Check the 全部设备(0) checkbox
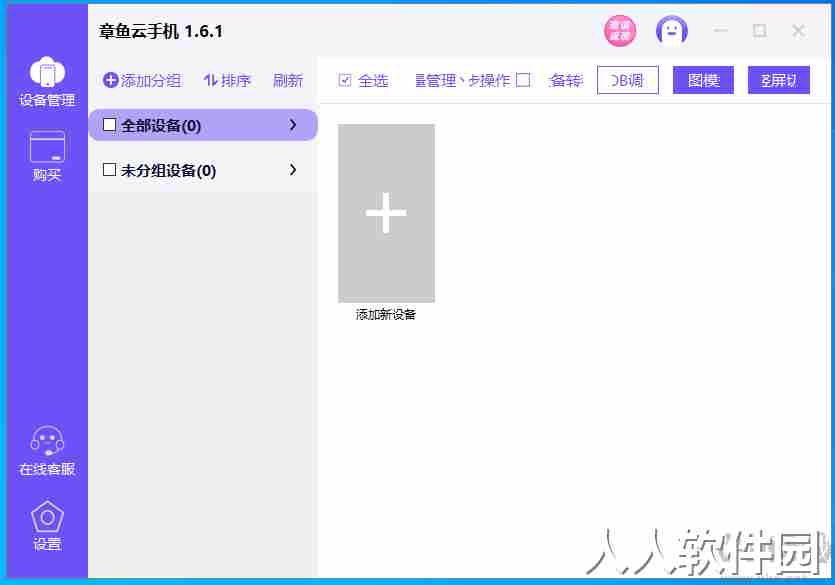This screenshot has height=585, width=835. tap(109, 125)
